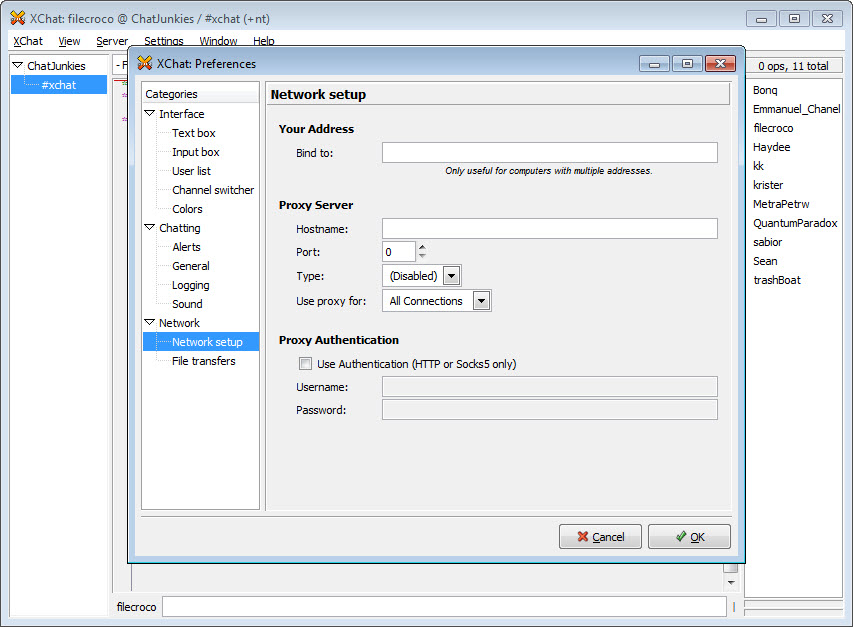Select user trashBoat in user list

point(777,280)
